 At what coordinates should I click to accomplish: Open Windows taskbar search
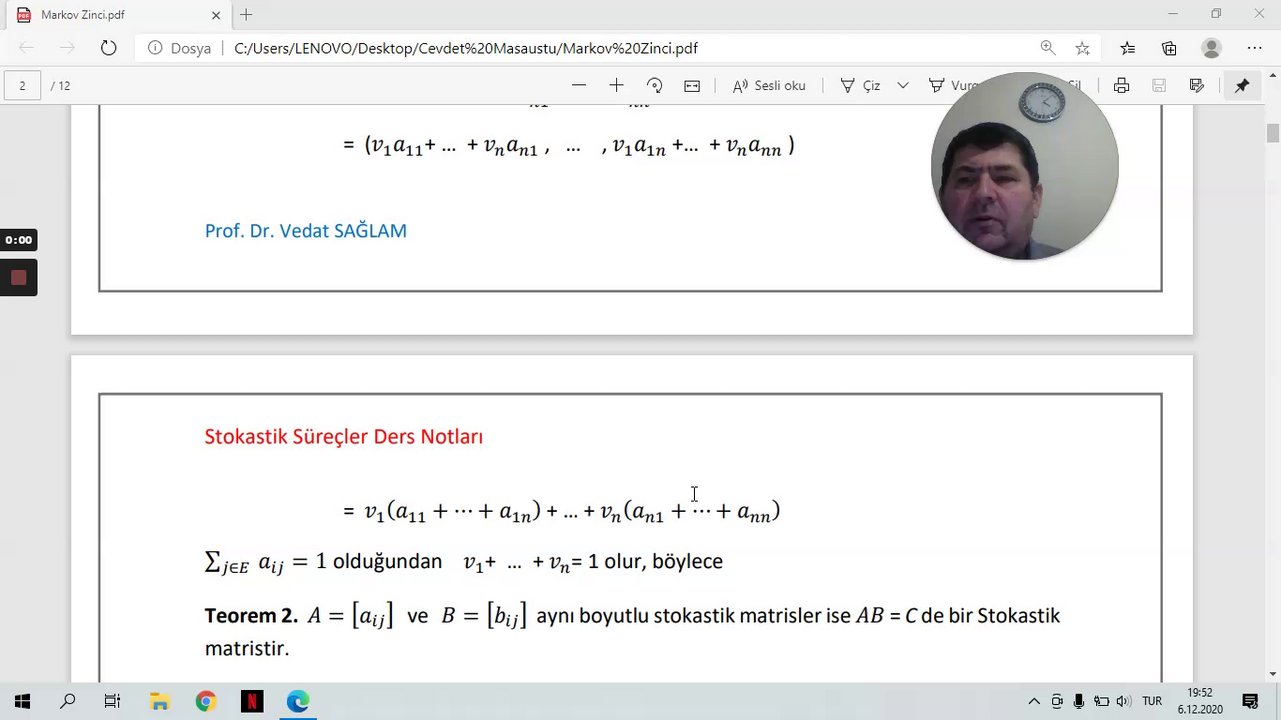67,701
